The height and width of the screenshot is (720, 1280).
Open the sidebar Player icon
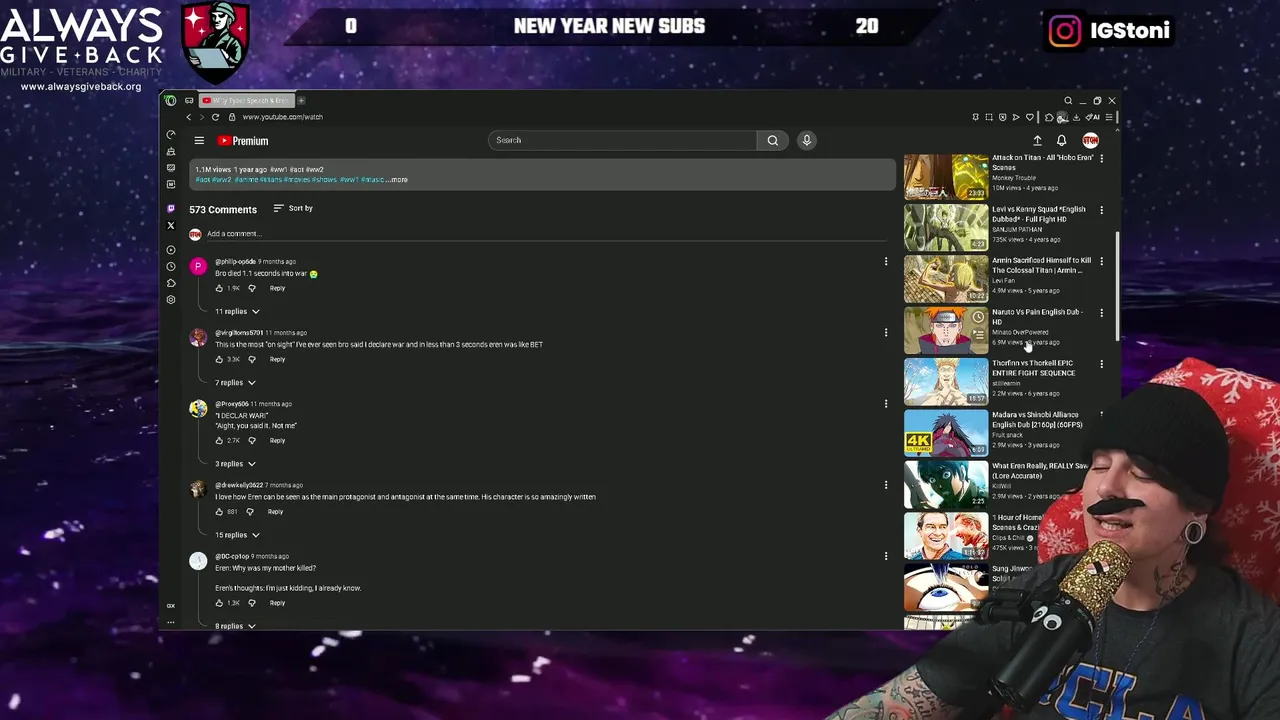click(x=171, y=250)
